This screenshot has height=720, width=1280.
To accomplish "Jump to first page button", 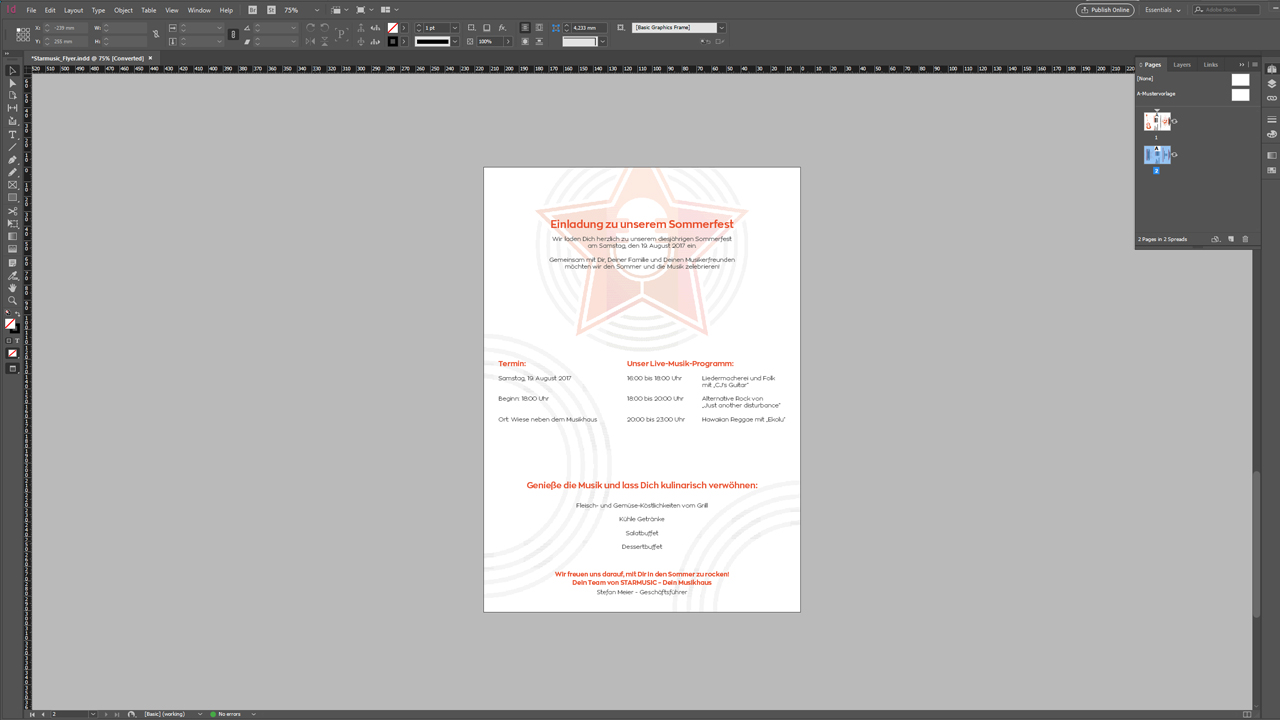I will 32,714.
